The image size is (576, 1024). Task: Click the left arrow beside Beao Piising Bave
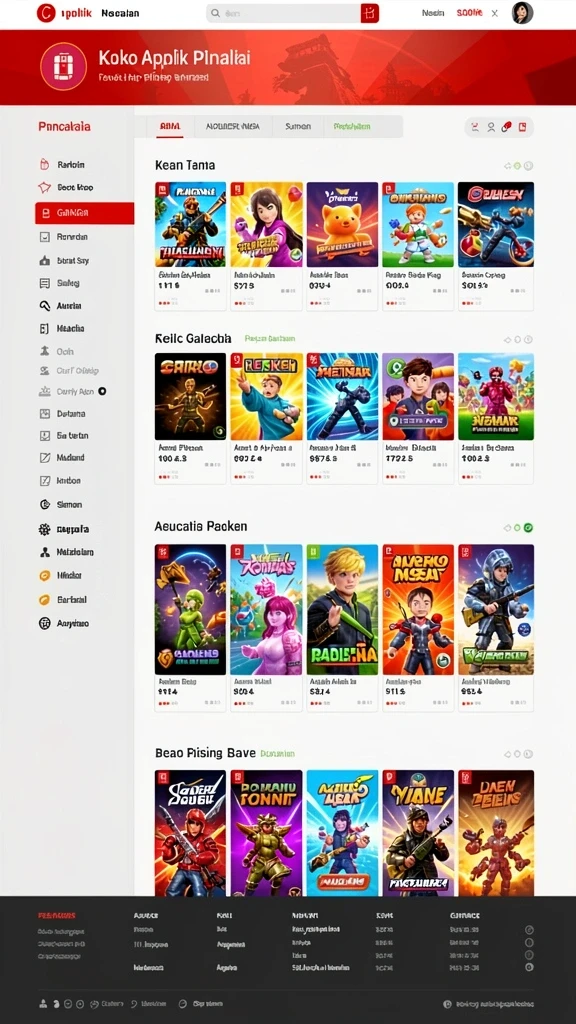507,754
